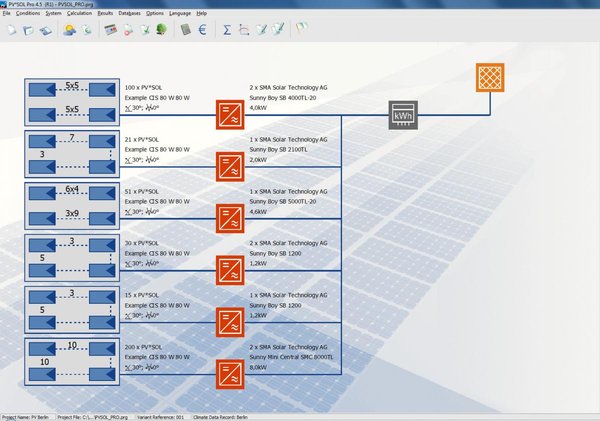The image size is (600, 421).
Task: Click 'Sunny Boy SB 4000TL-20' text
Action: coord(283,98)
